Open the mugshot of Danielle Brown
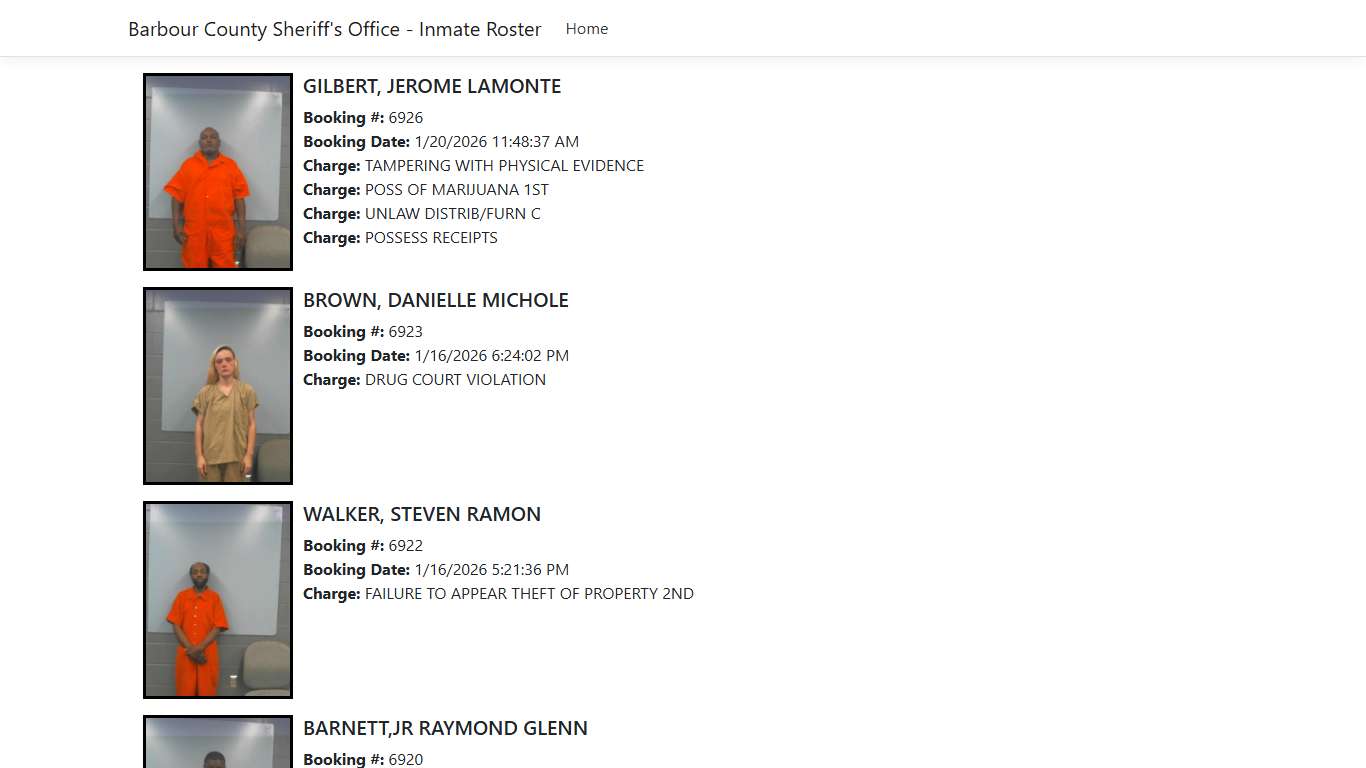 [x=217, y=385]
